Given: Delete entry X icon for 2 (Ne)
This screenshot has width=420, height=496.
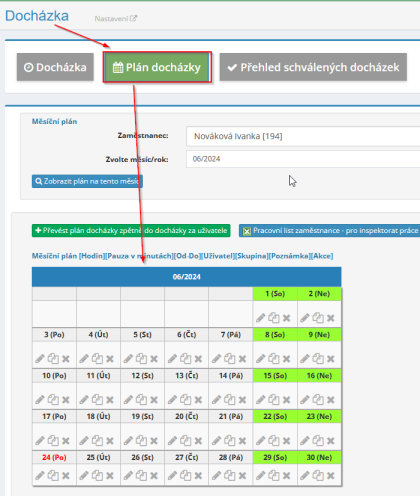Looking at the screenshot, I should 331,318.
